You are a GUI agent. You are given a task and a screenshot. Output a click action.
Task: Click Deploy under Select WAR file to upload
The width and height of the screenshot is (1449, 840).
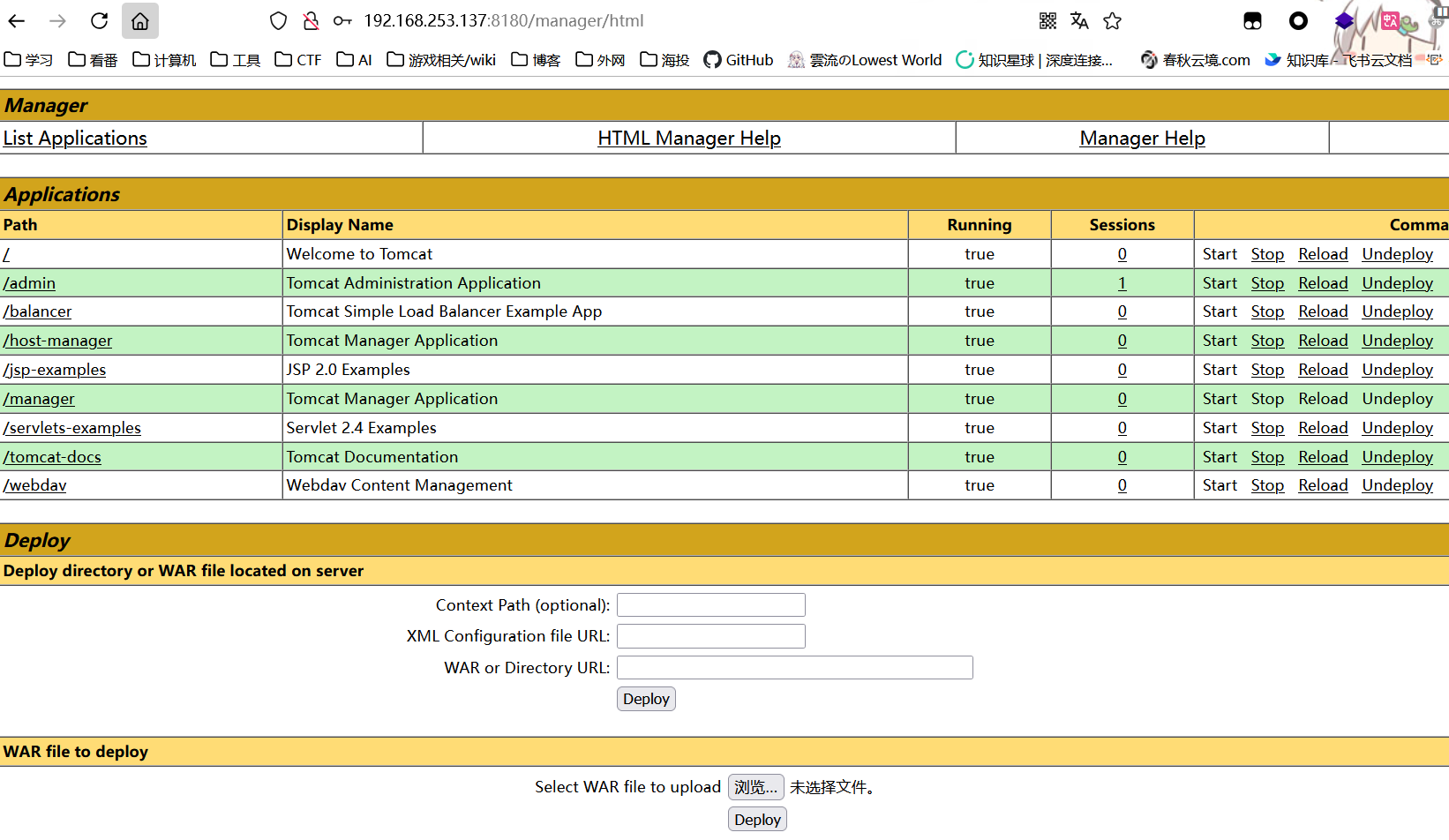tap(757, 820)
